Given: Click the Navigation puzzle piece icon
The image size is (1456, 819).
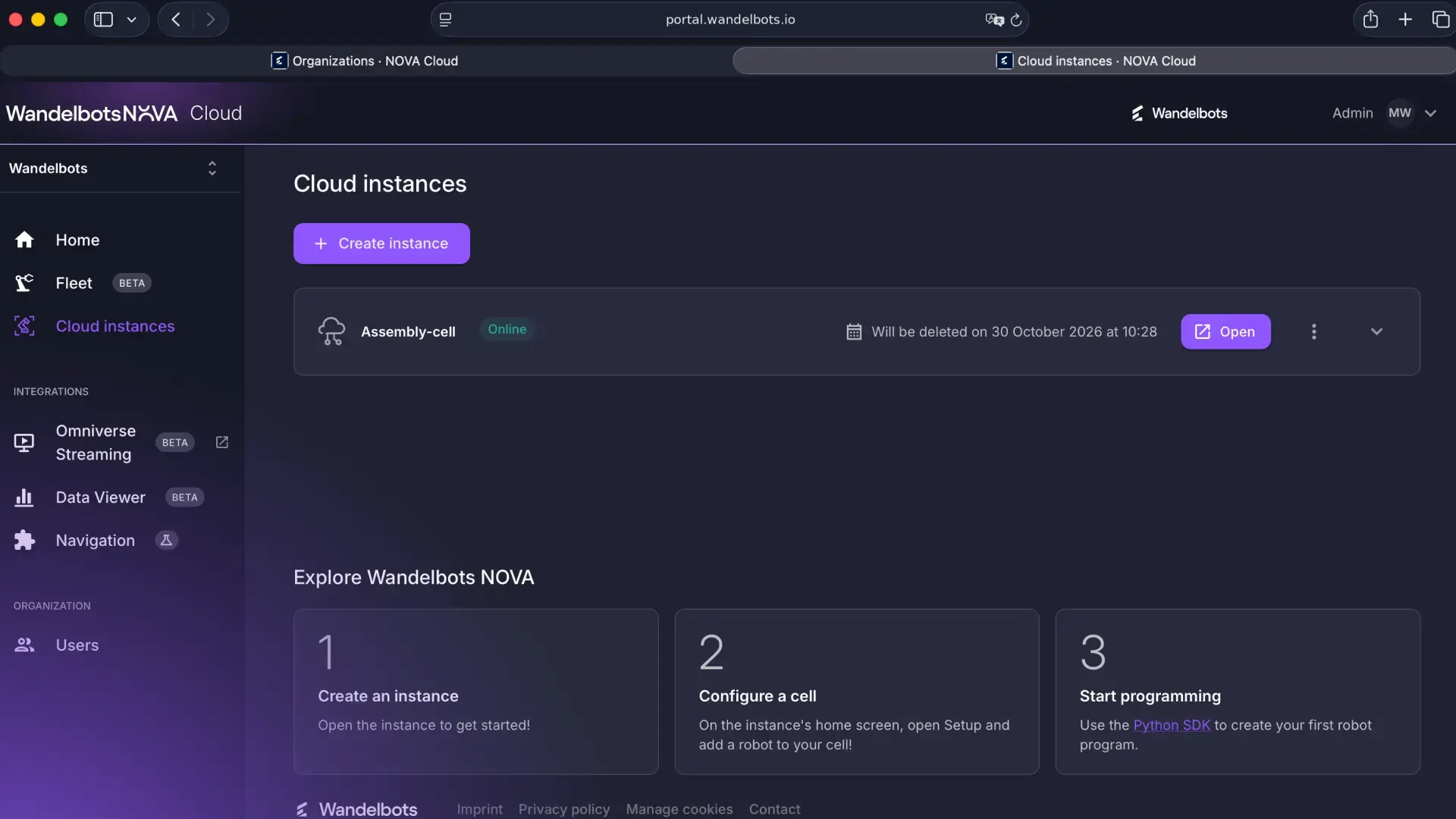Looking at the screenshot, I should pyautogui.click(x=24, y=540).
